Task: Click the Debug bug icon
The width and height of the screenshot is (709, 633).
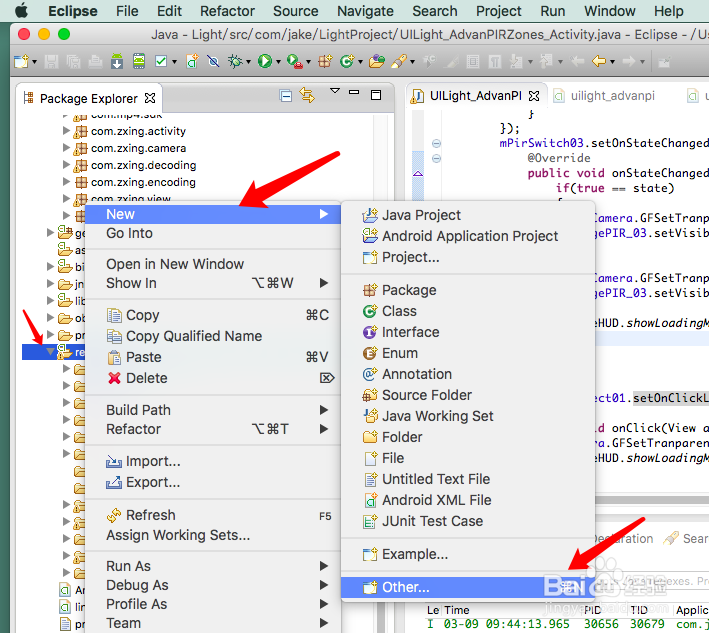Action: [235, 61]
